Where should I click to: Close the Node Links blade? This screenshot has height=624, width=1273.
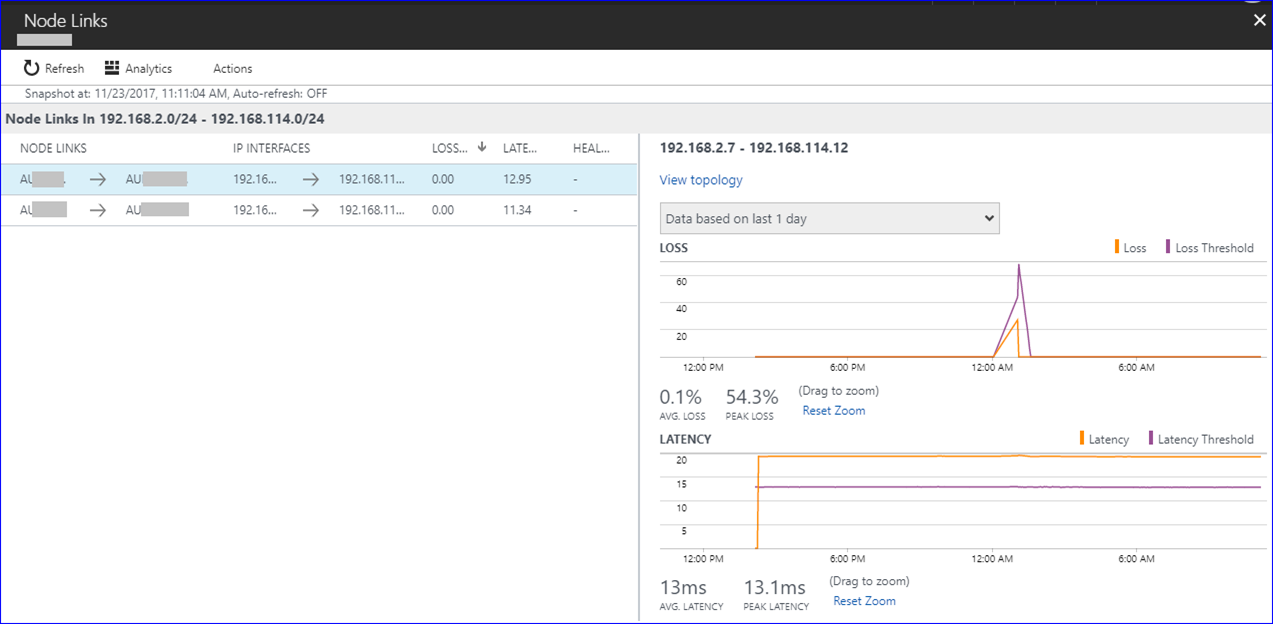coord(1259,20)
